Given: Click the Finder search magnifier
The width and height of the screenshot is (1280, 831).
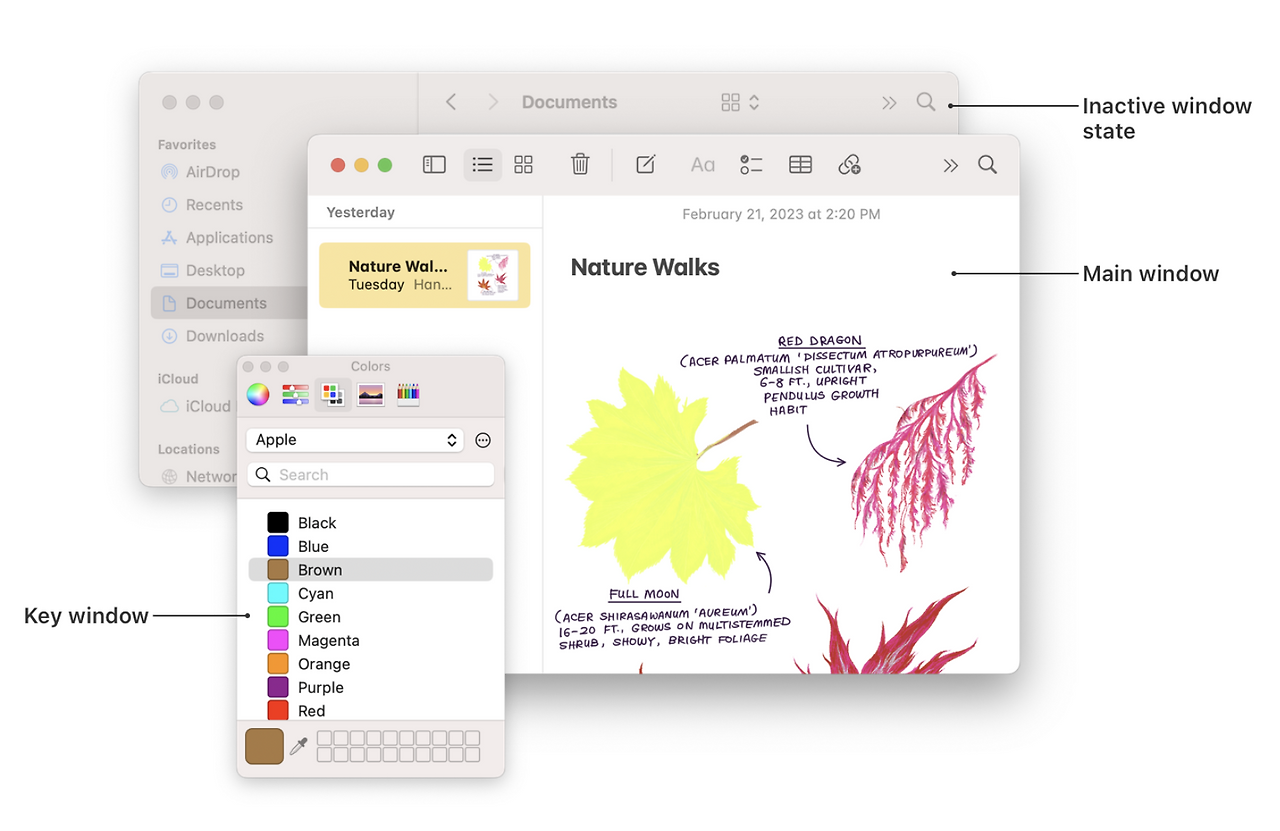Looking at the screenshot, I should tap(926, 102).
